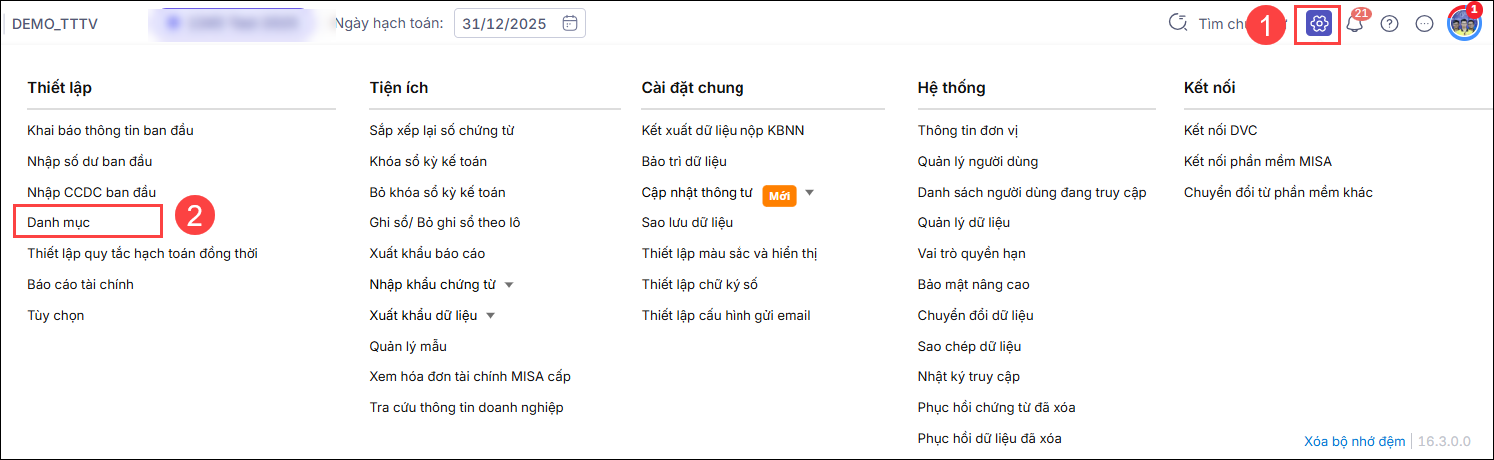Image resolution: width=1494 pixels, height=460 pixels.
Task: Click the help question mark icon
Action: click(1389, 24)
